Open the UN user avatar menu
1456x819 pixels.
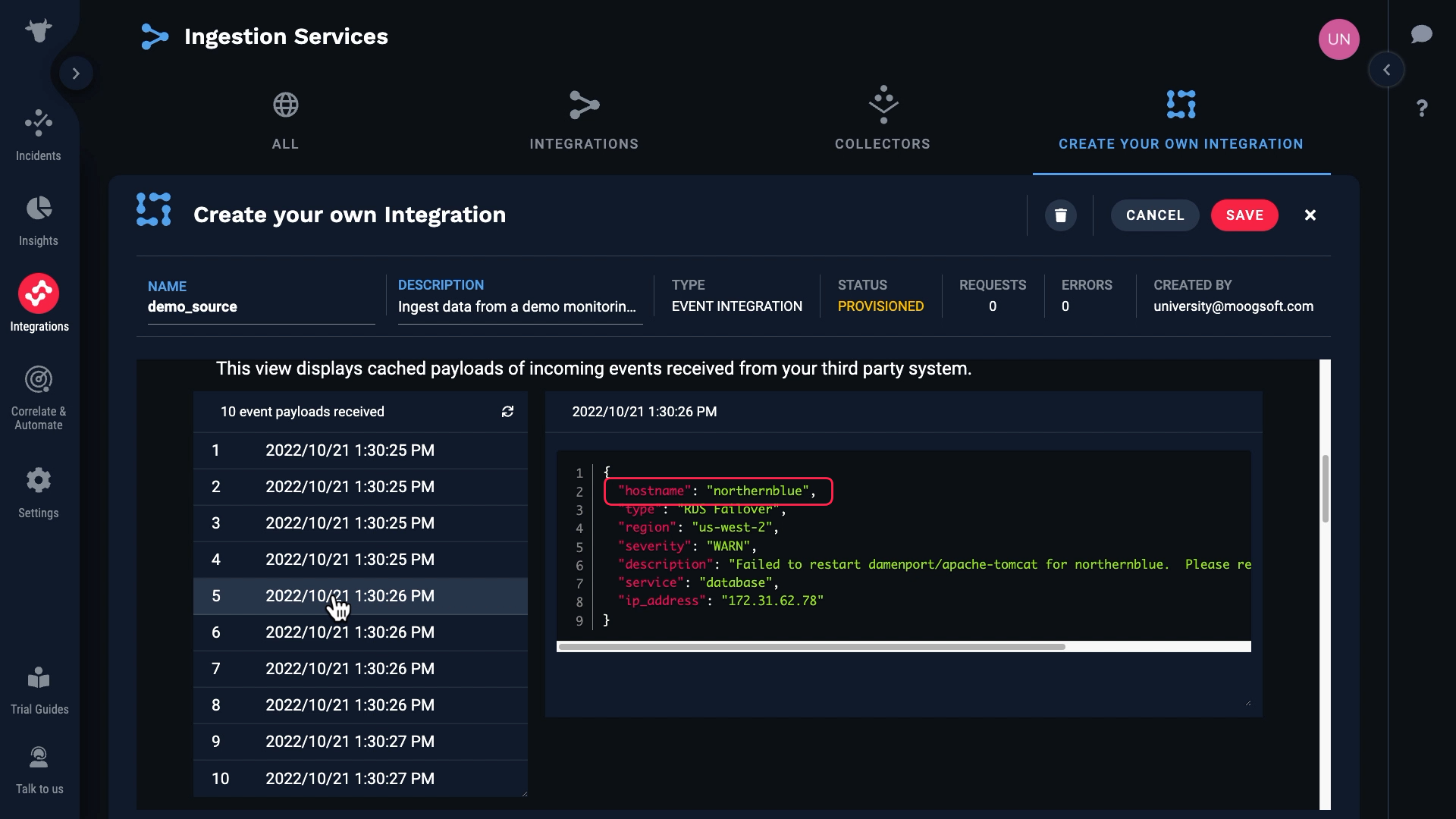point(1338,39)
